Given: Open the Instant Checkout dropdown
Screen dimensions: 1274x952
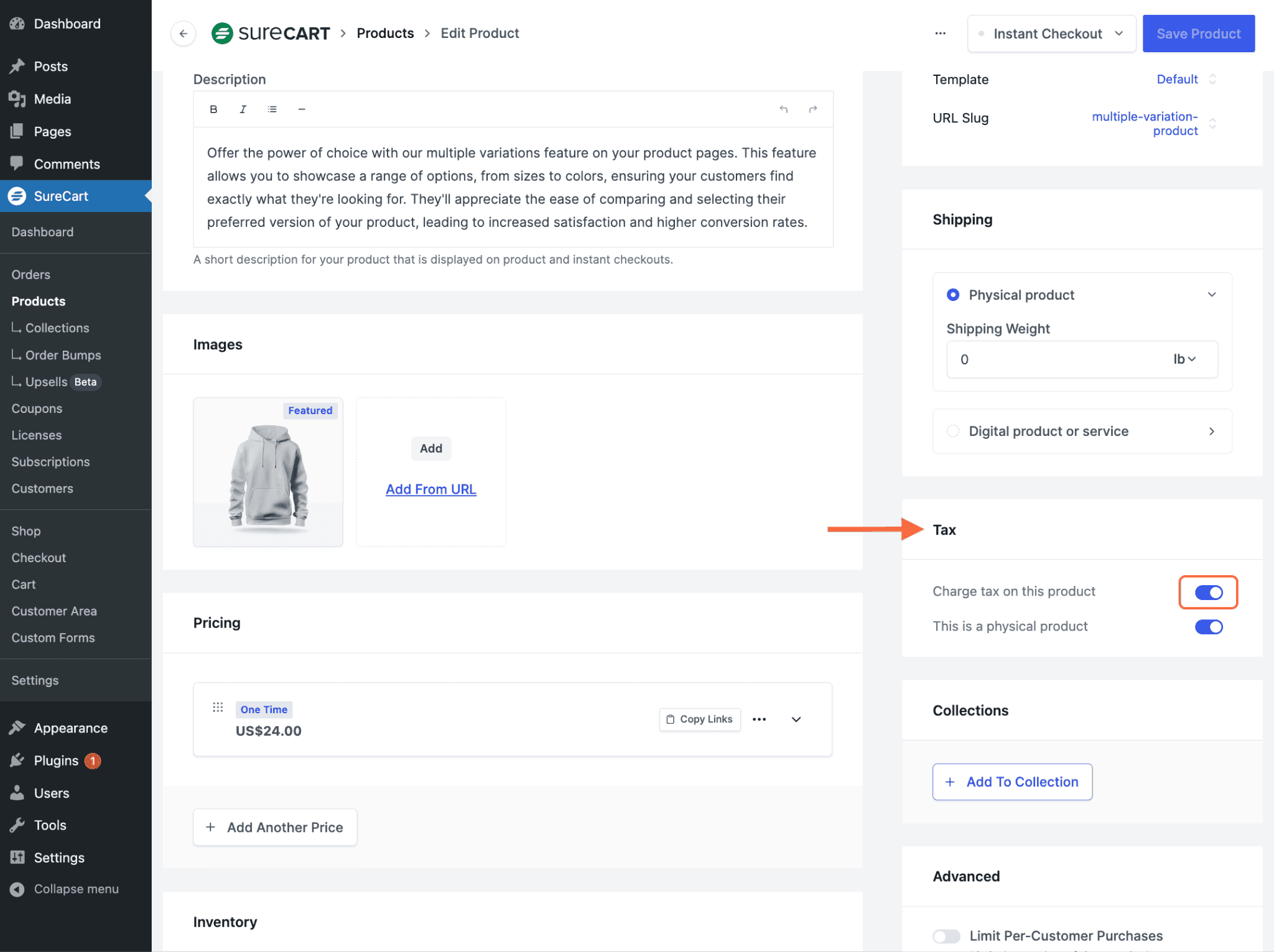Looking at the screenshot, I should tap(1051, 34).
